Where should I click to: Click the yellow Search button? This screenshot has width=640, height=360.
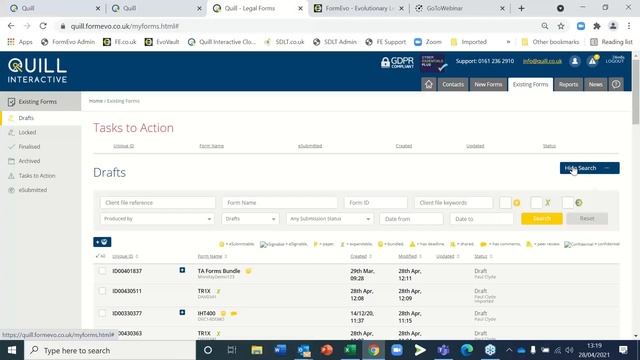coord(542,218)
